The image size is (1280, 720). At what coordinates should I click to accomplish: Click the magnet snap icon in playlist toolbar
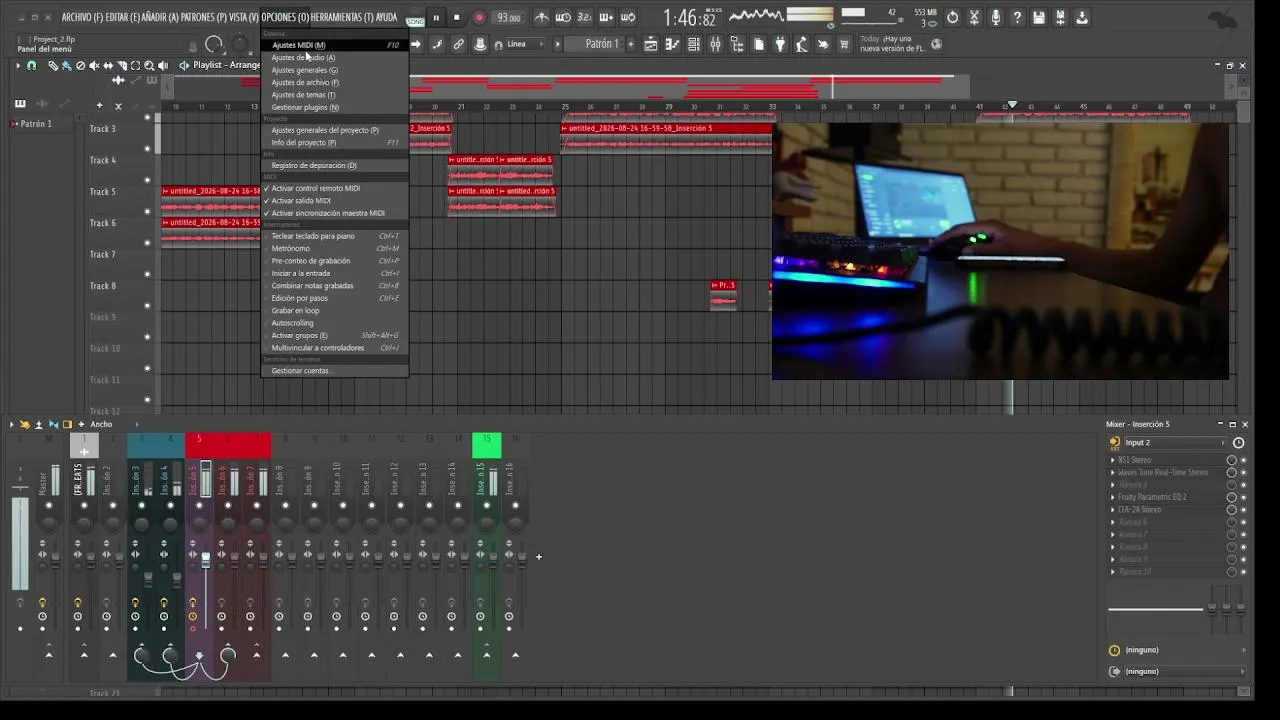32,65
